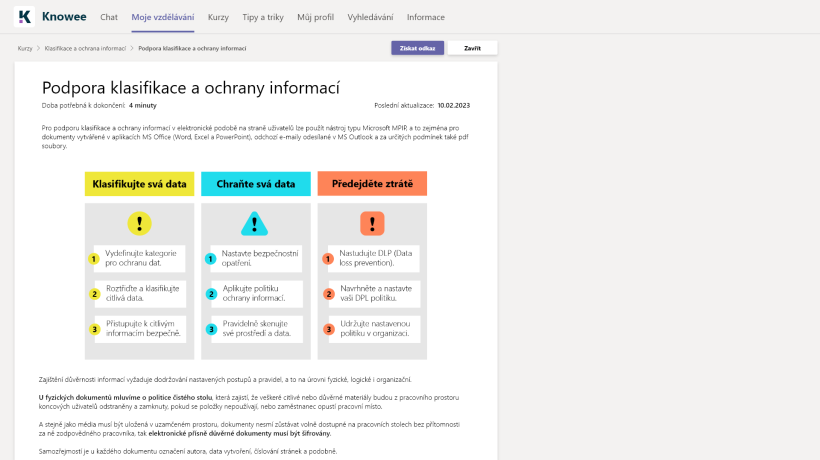Click blue warning triangle icon
This screenshot has width=820, height=460.
[255, 223]
